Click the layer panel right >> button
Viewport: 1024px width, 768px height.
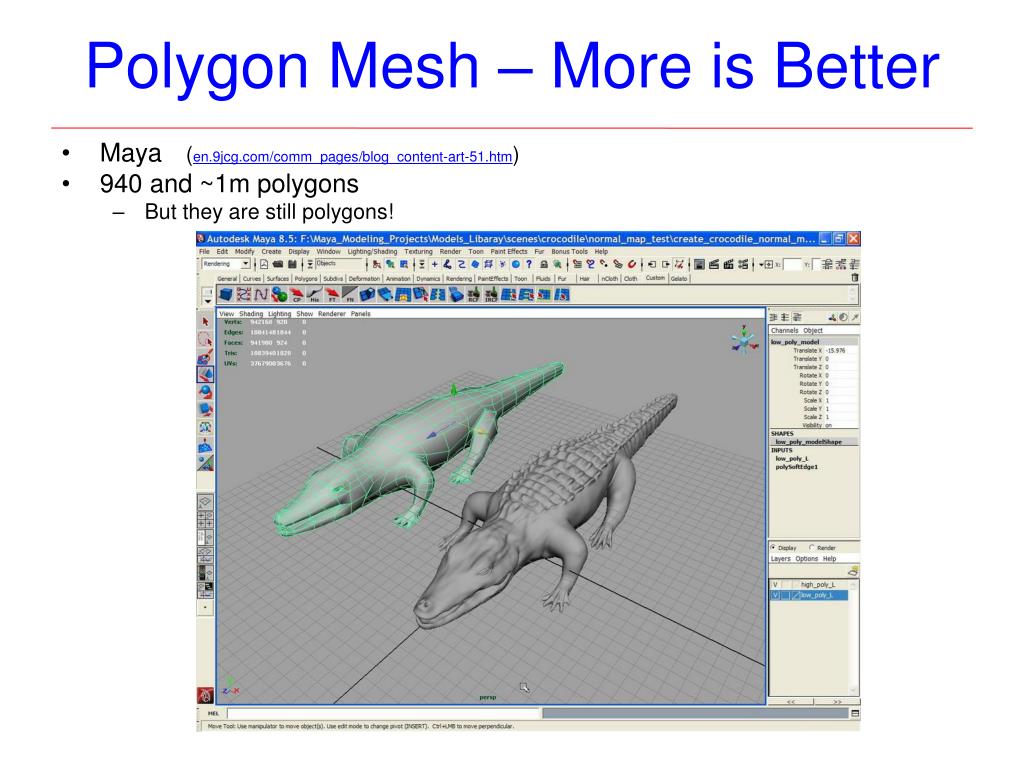coord(837,702)
